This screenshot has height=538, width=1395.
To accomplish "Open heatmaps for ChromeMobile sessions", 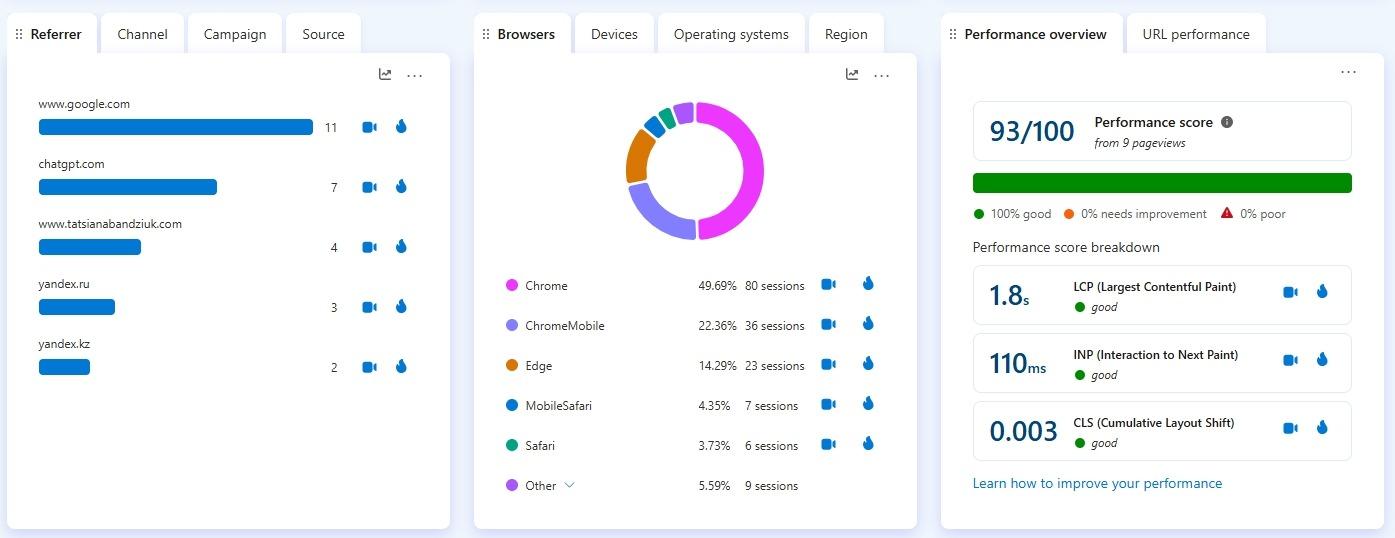I will (868, 324).
